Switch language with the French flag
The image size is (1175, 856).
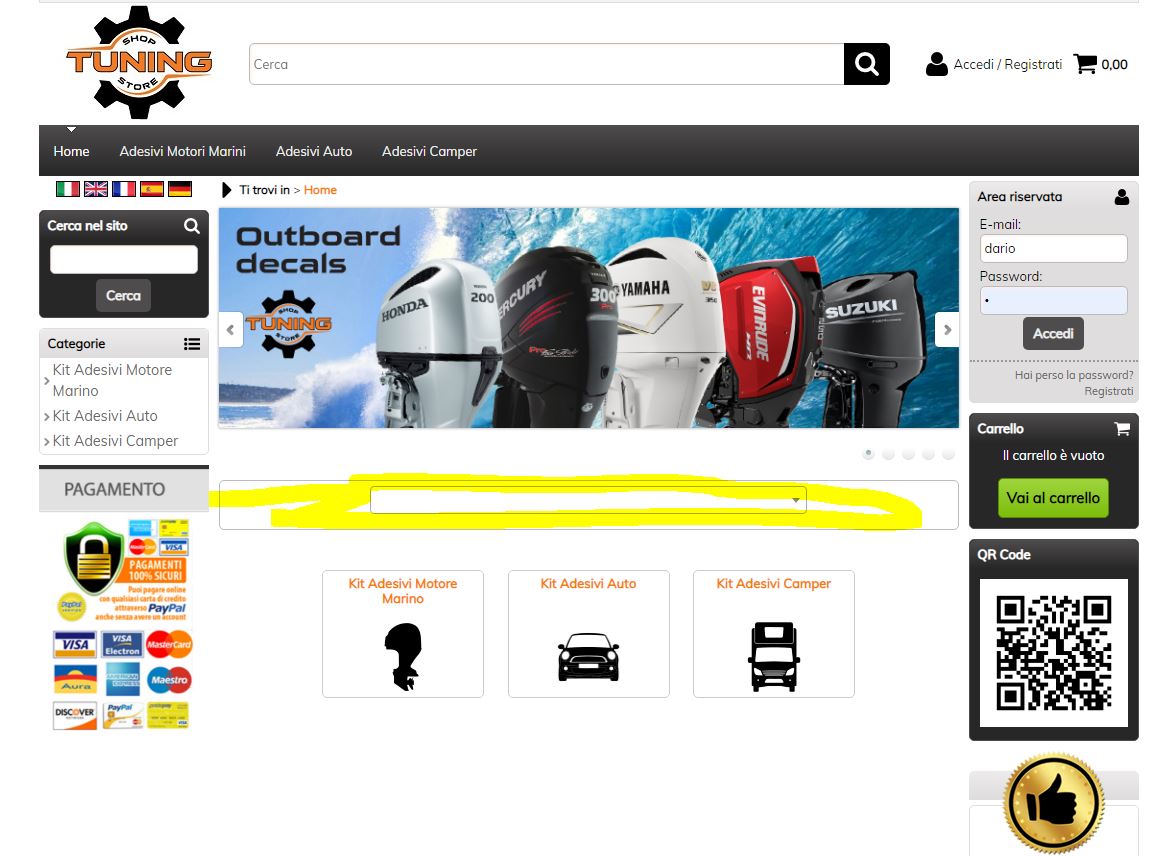124,189
